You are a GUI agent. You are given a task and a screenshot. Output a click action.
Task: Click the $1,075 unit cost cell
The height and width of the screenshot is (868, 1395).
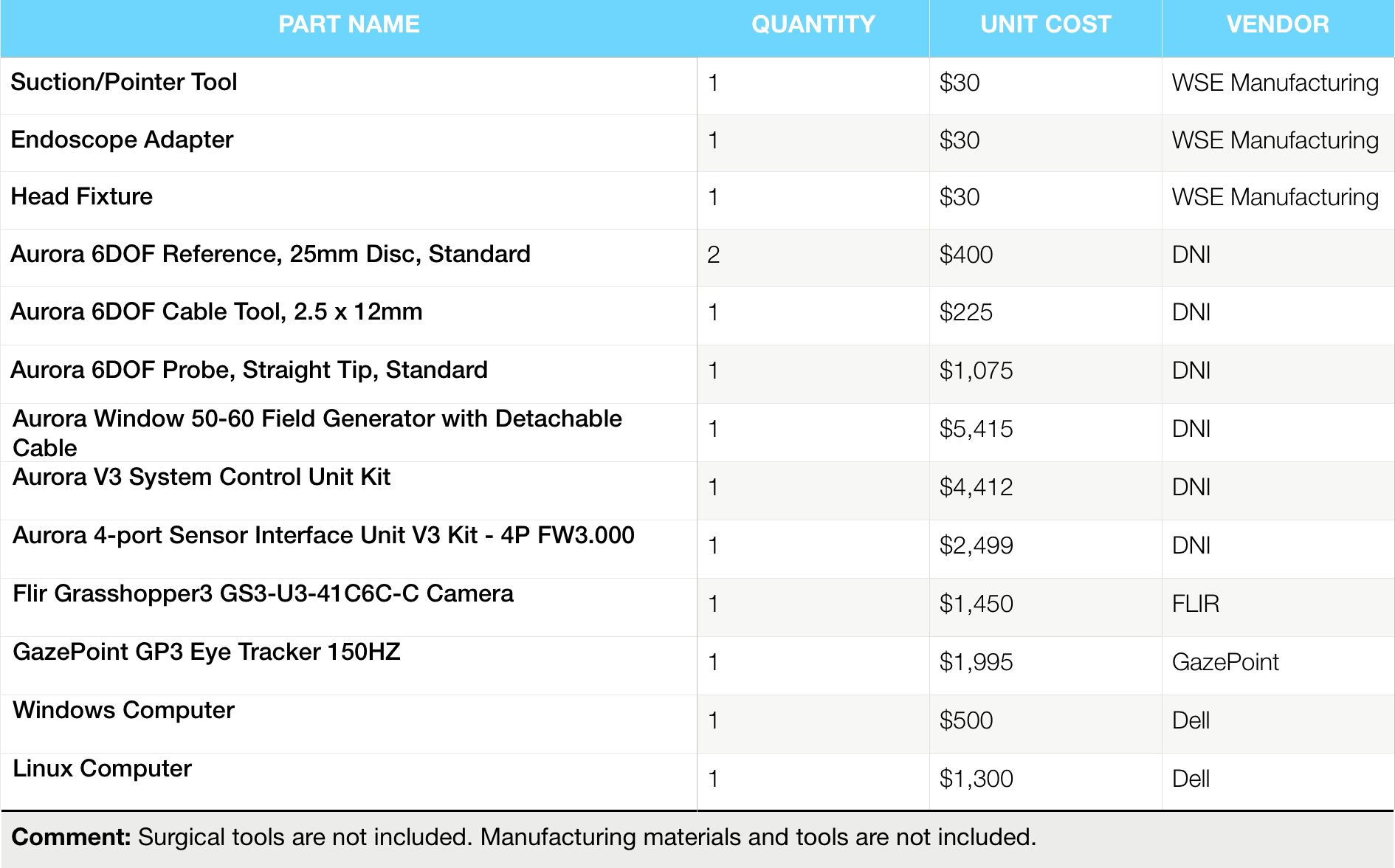pos(976,371)
